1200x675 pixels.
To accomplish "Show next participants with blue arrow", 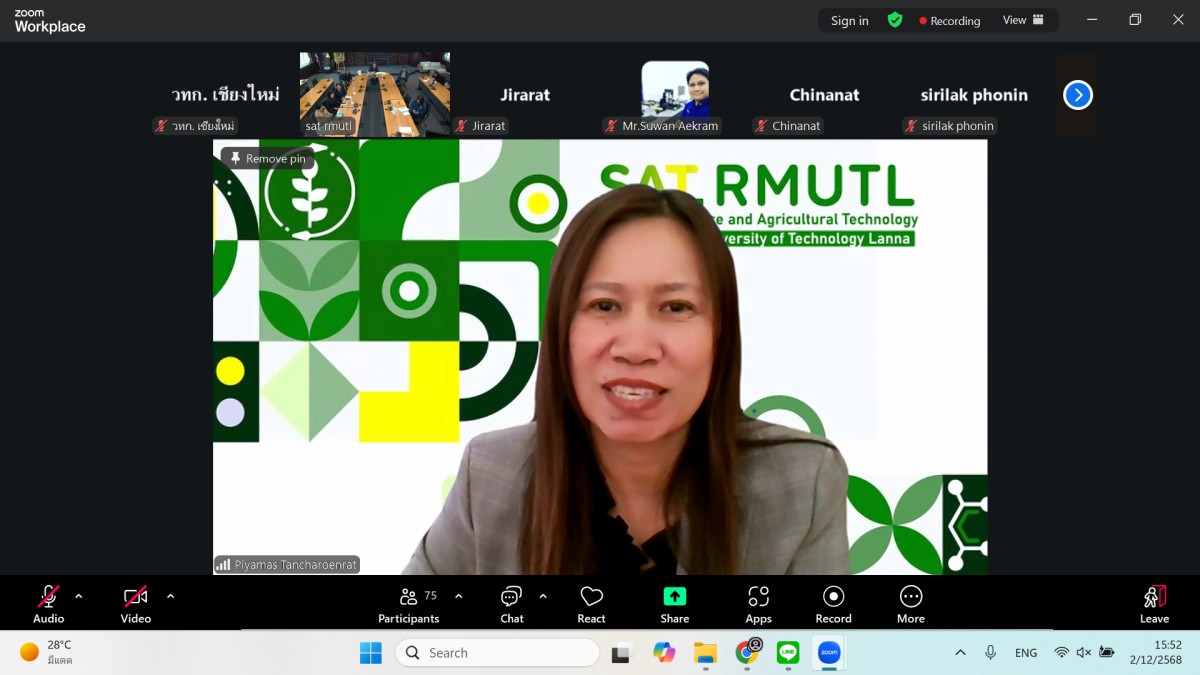I will click(x=1077, y=95).
